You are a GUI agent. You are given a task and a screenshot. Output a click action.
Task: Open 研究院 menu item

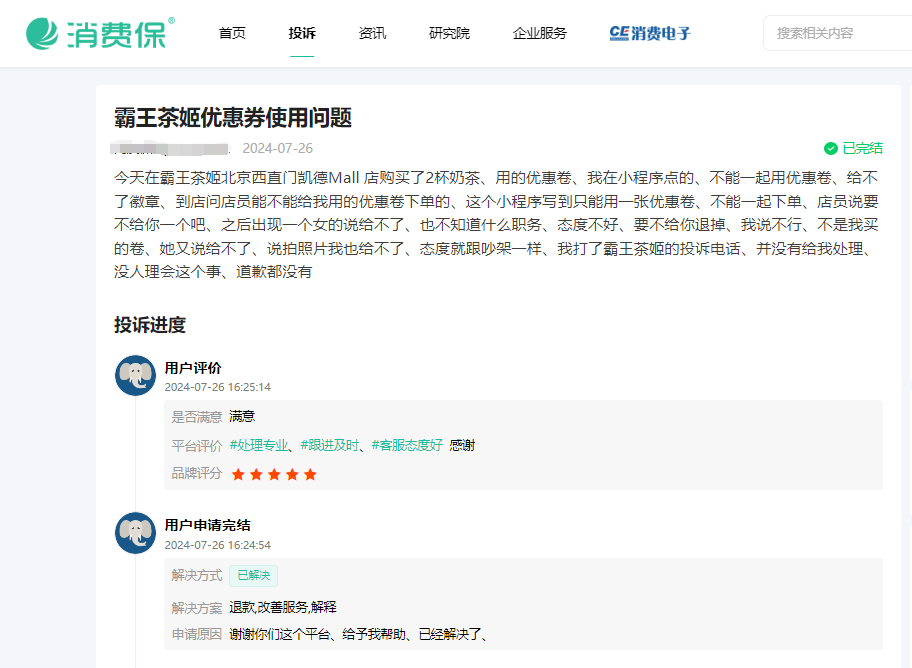coord(449,33)
